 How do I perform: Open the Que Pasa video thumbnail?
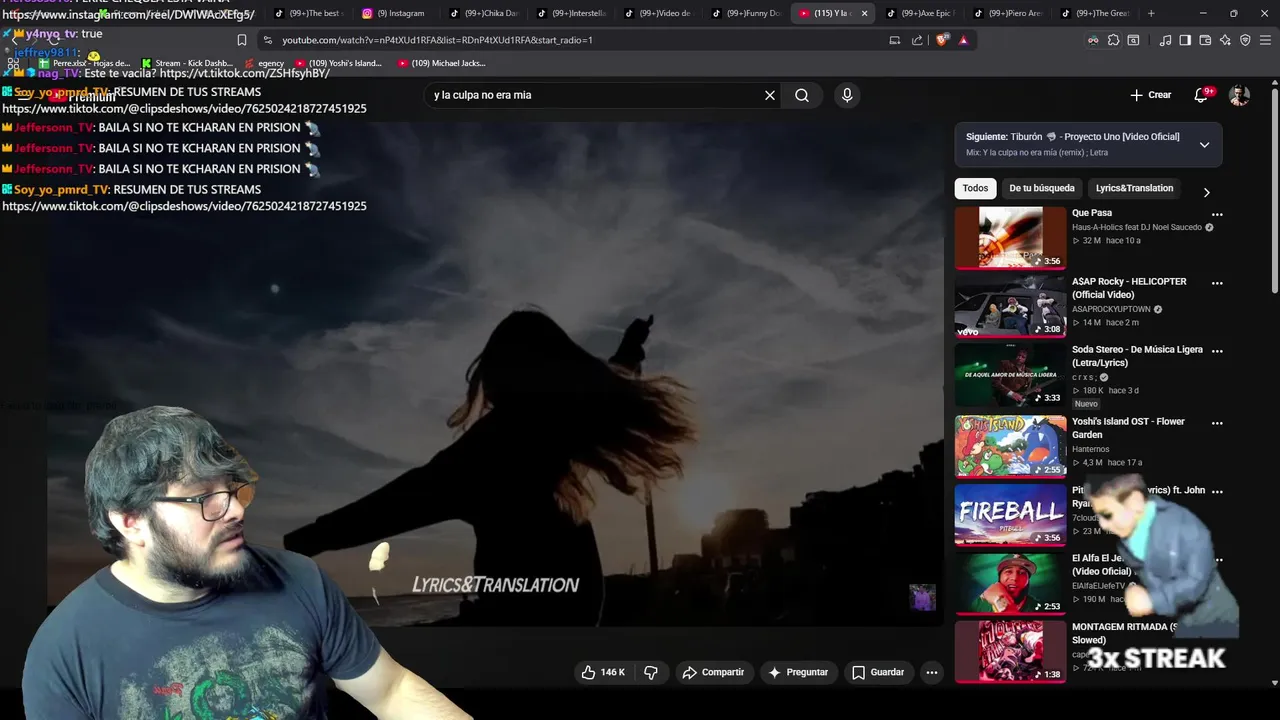(1010, 238)
